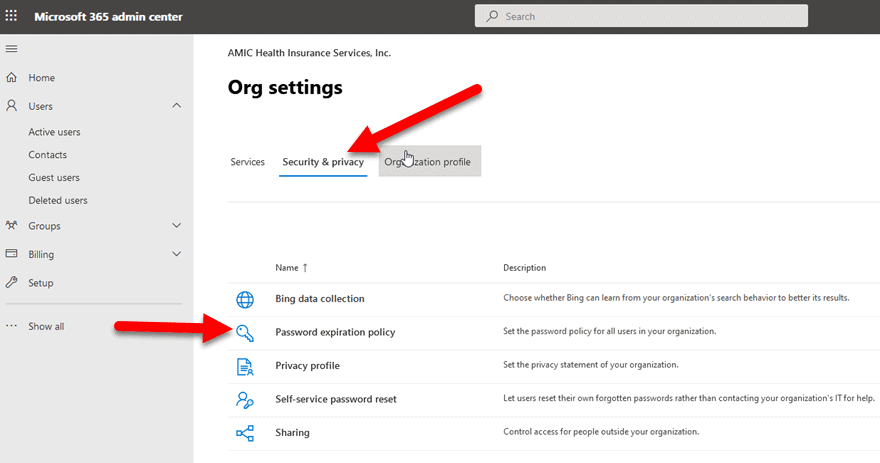Click the Org settings heading
Image resolution: width=880 pixels, height=463 pixels.
[285, 88]
